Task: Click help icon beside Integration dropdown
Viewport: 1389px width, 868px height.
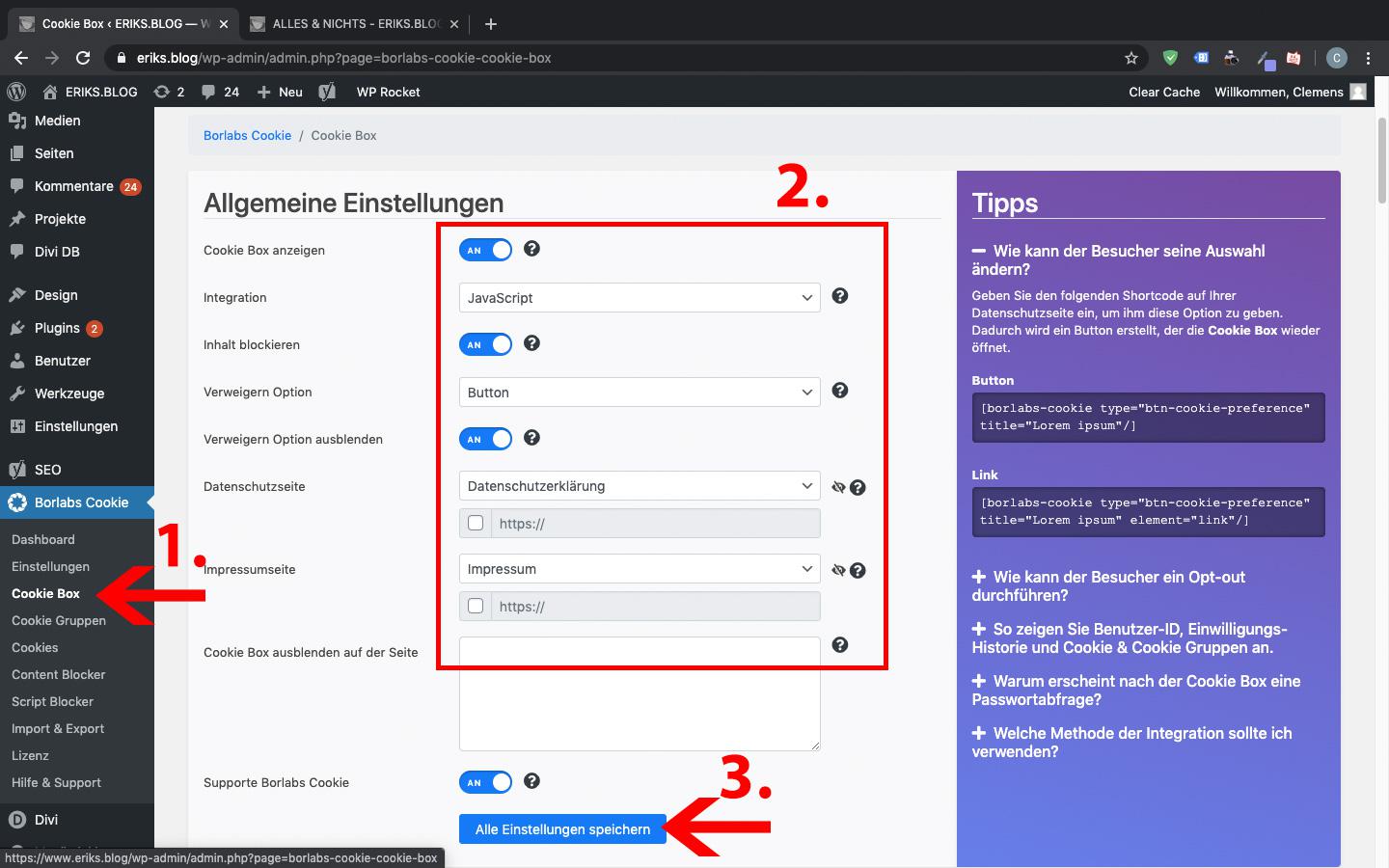Action: [840, 296]
